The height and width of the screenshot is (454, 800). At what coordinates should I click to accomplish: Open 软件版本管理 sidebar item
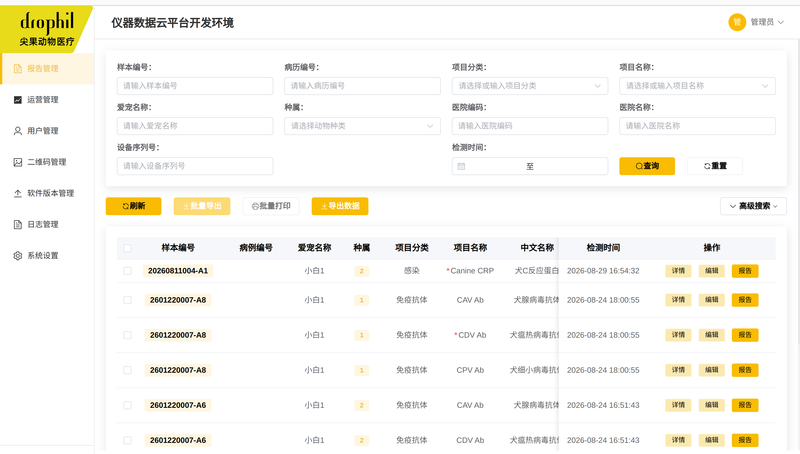[47, 193]
